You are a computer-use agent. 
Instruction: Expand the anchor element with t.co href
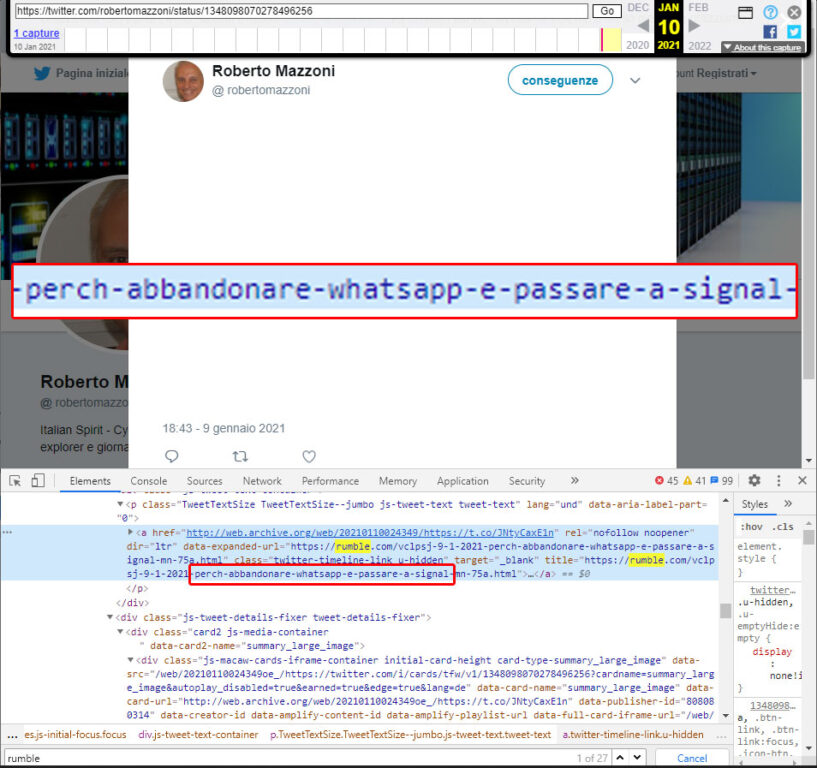click(130, 532)
